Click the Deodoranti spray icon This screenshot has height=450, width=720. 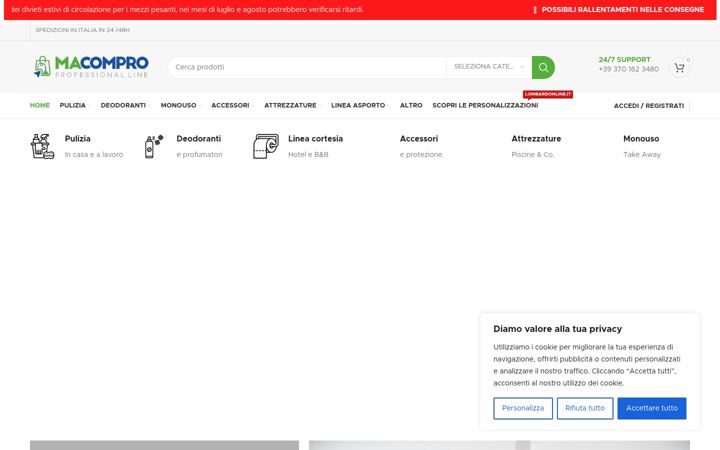154,146
